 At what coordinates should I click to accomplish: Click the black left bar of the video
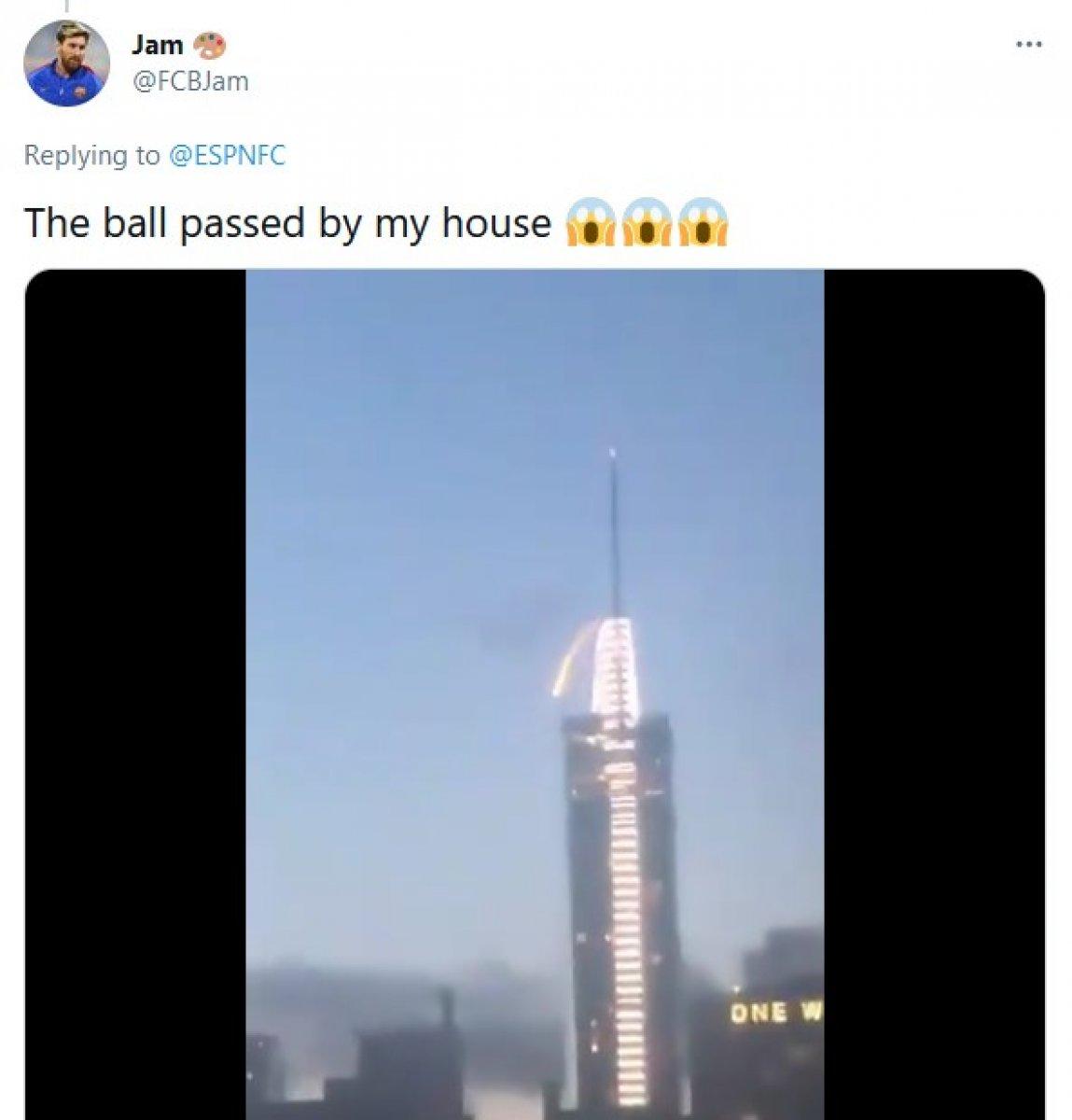click(135, 695)
